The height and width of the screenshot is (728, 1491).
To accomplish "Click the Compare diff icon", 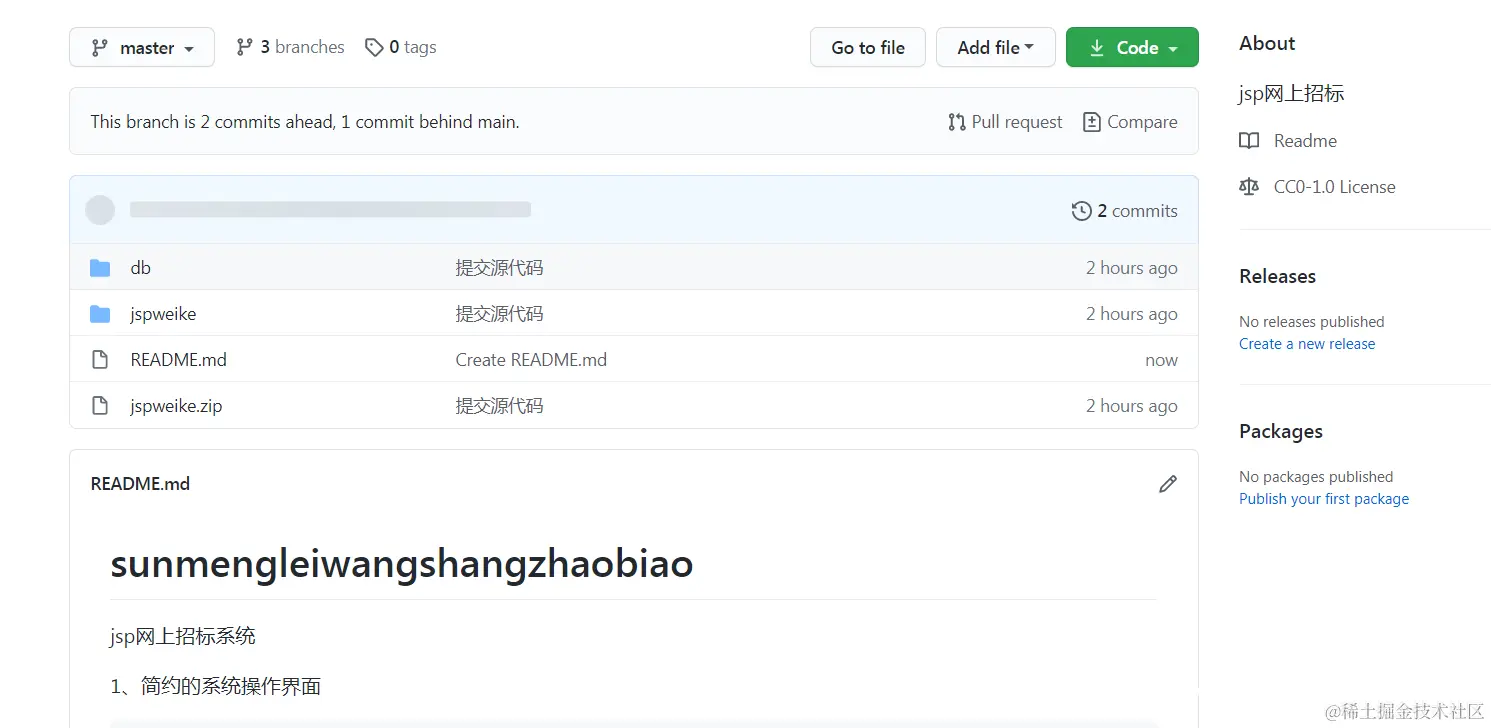I will pos(1092,122).
